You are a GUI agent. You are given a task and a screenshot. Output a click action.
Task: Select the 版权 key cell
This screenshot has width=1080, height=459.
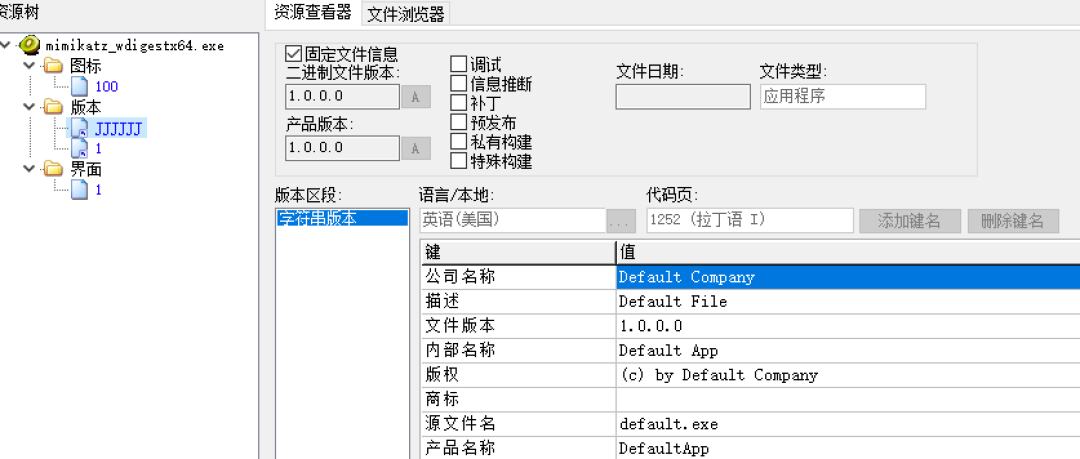point(517,375)
